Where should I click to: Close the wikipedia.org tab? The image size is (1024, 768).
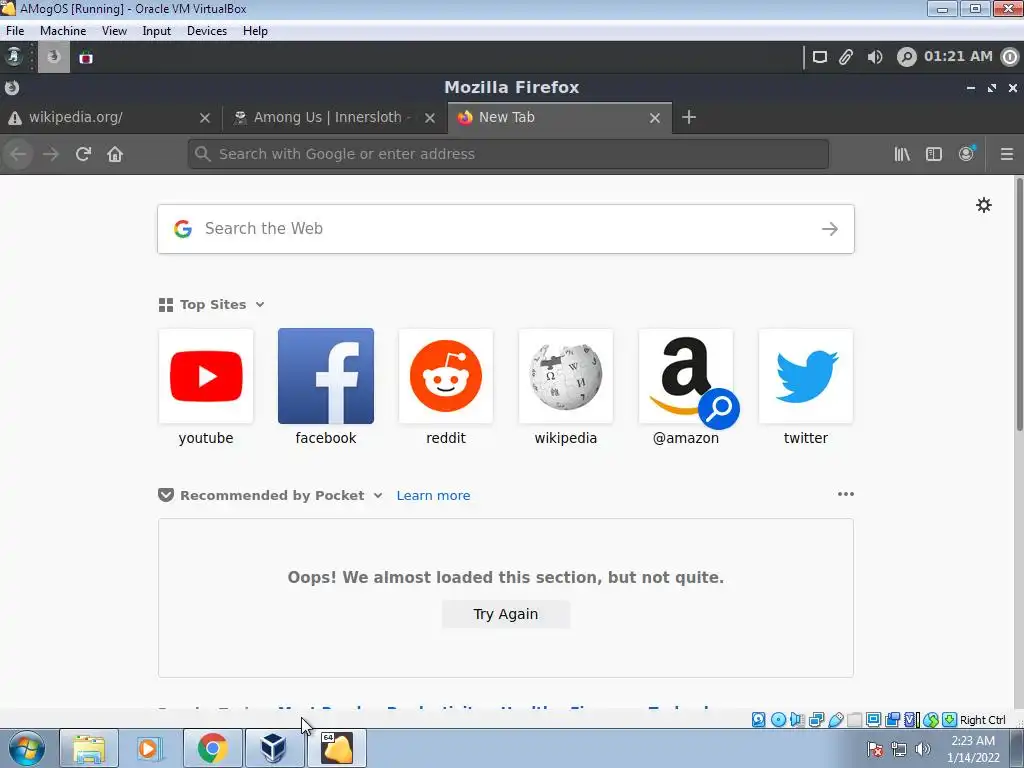(x=205, y=118)
